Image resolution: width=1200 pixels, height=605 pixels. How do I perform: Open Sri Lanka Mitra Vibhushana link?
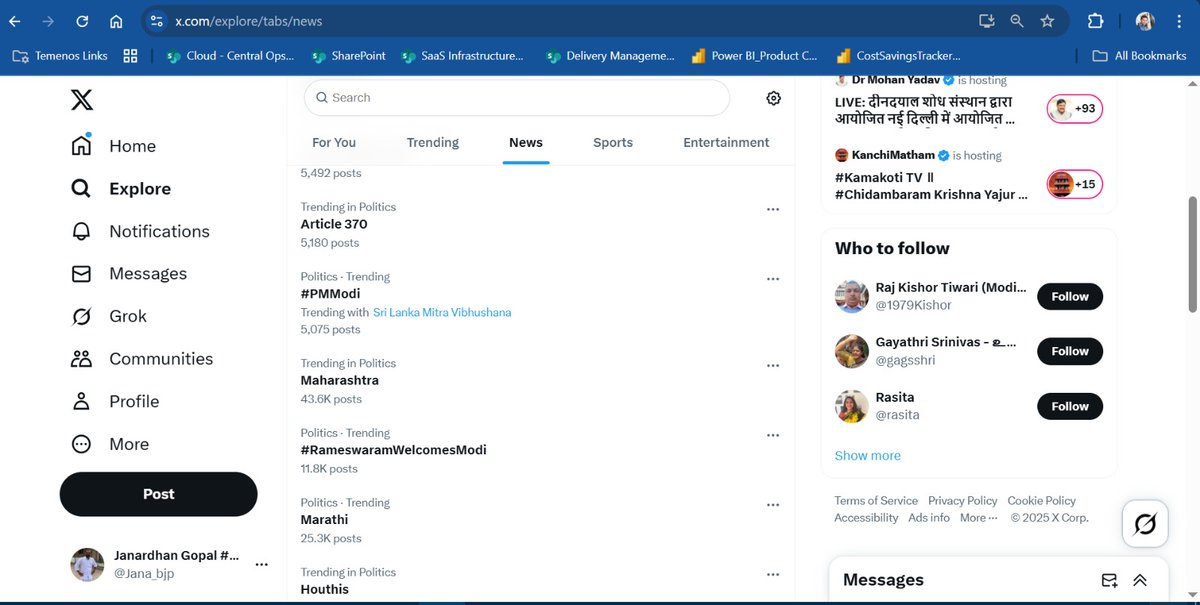click(442, 312)
